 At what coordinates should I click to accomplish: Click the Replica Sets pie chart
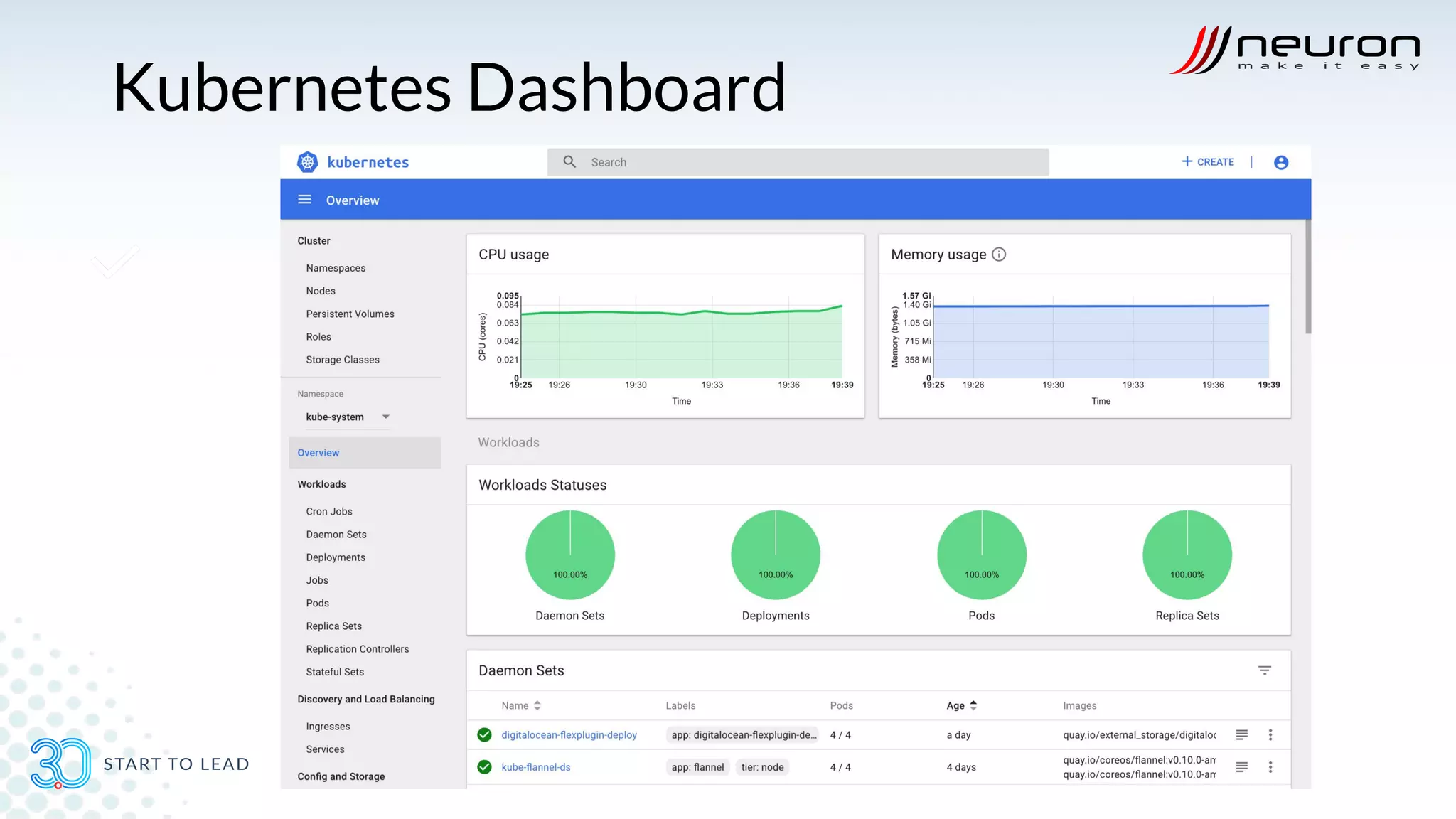(x=1187, y=555)
